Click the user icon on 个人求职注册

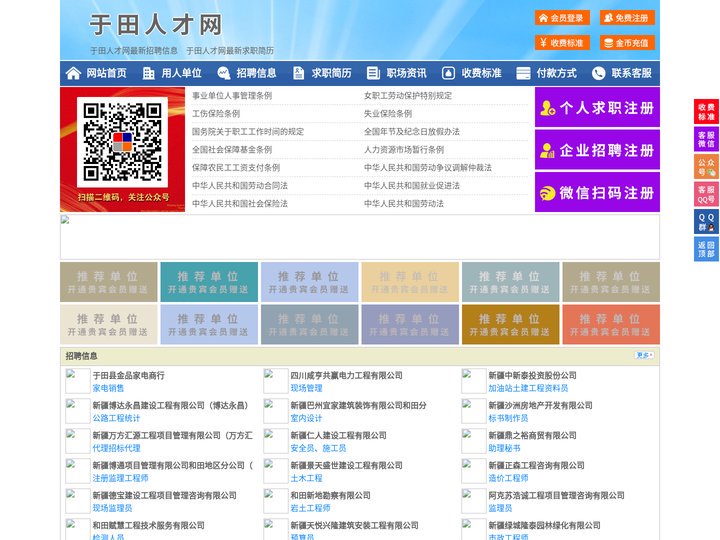(x=548, y=108)
